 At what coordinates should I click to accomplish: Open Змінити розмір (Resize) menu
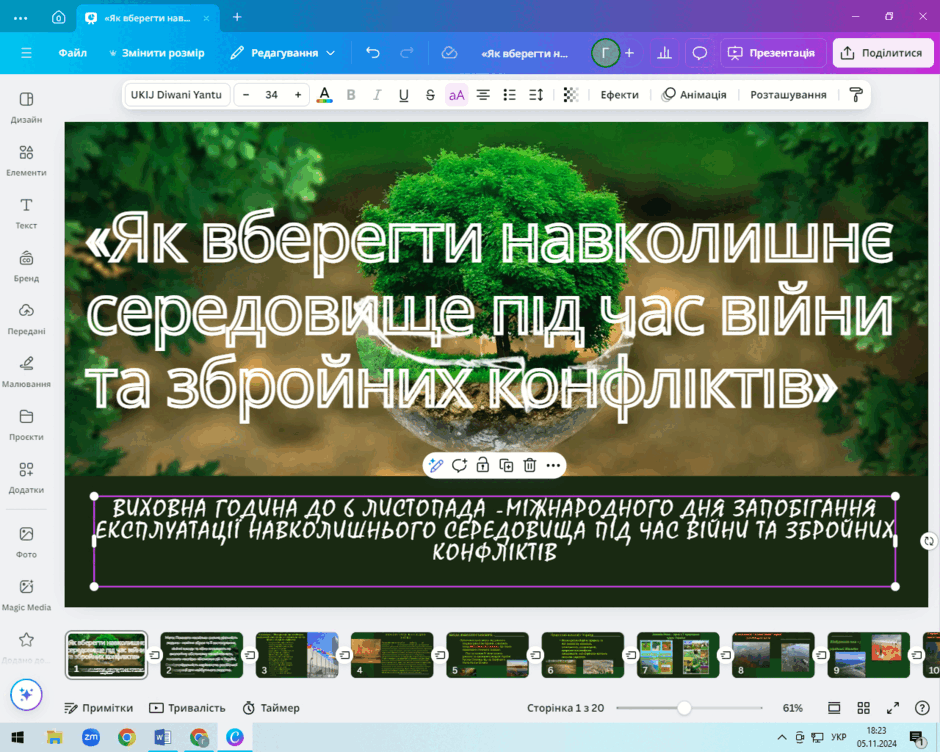(x=156, y=53)
